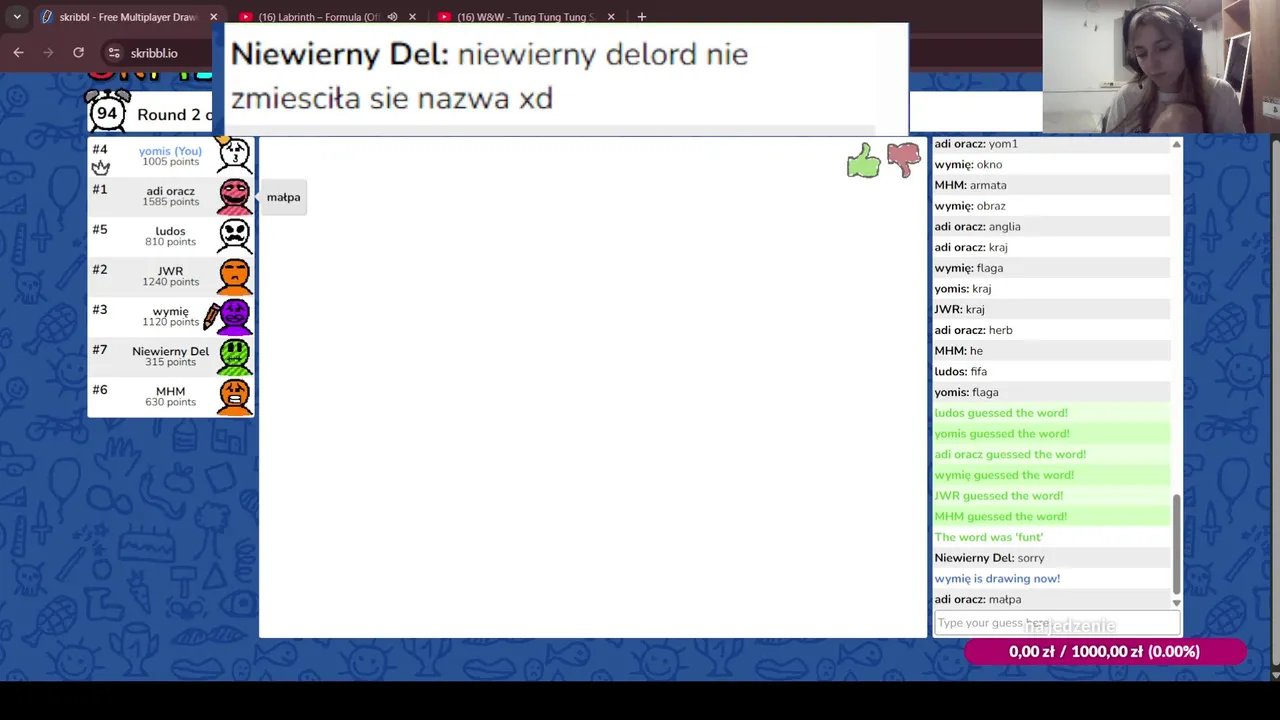
Task: Switch to the W&W Tung Tung tab
Action: coord(525,17)
